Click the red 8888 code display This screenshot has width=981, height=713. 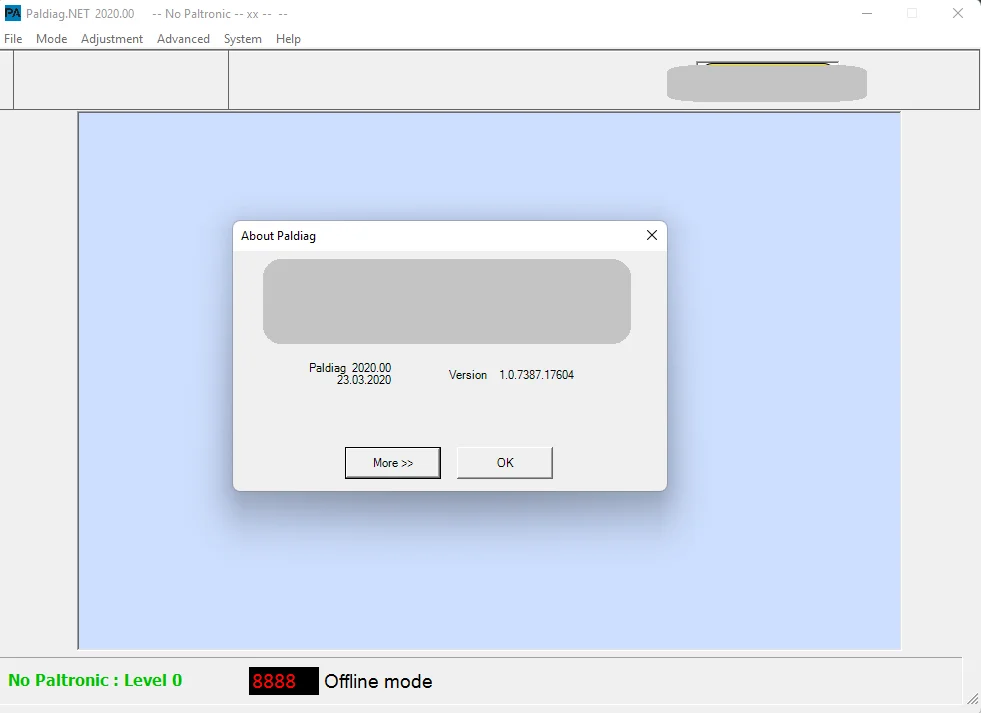(x=283, y=681)
